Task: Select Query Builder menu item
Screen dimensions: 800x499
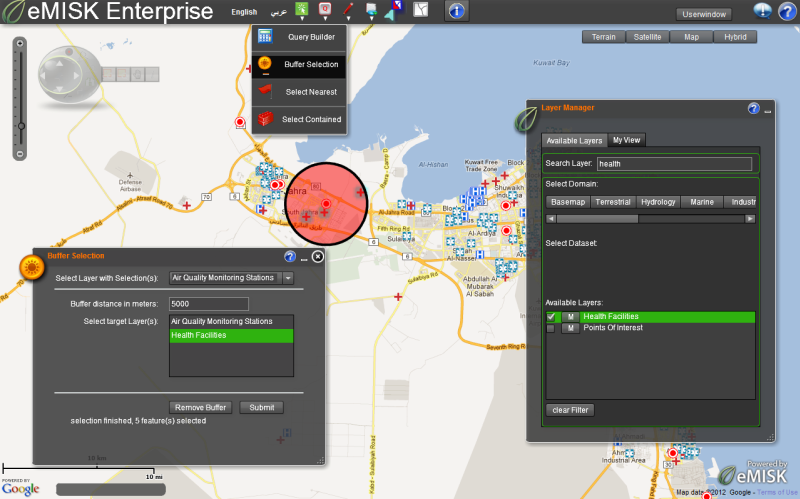Action: click(299, 37)
